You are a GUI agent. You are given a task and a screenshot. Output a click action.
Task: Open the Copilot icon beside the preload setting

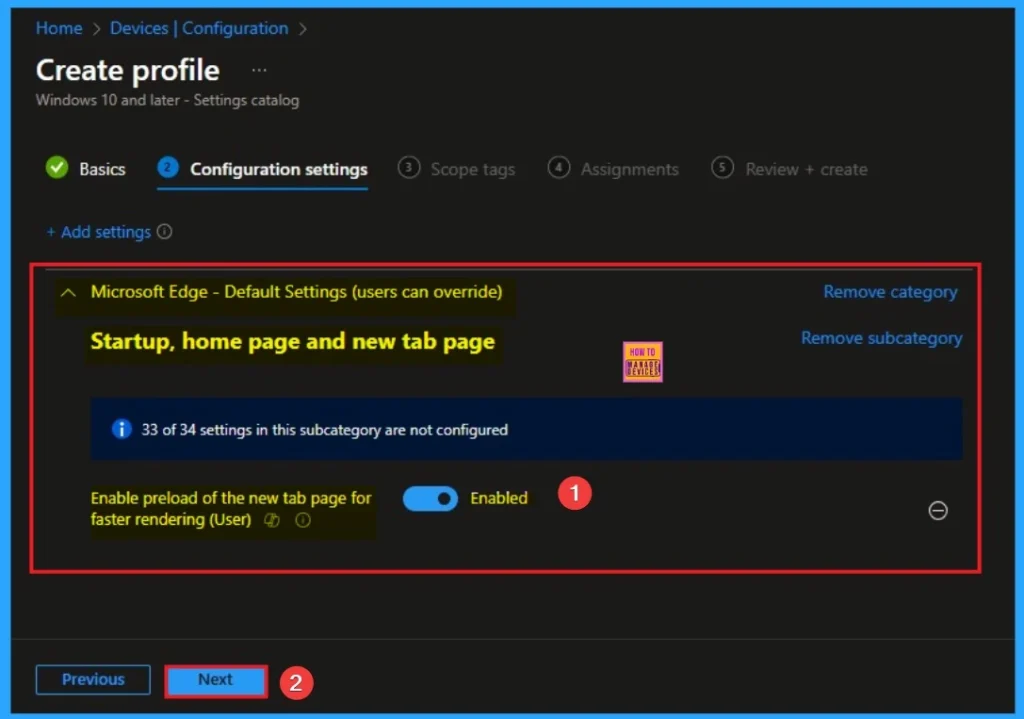tap(272, 520)
